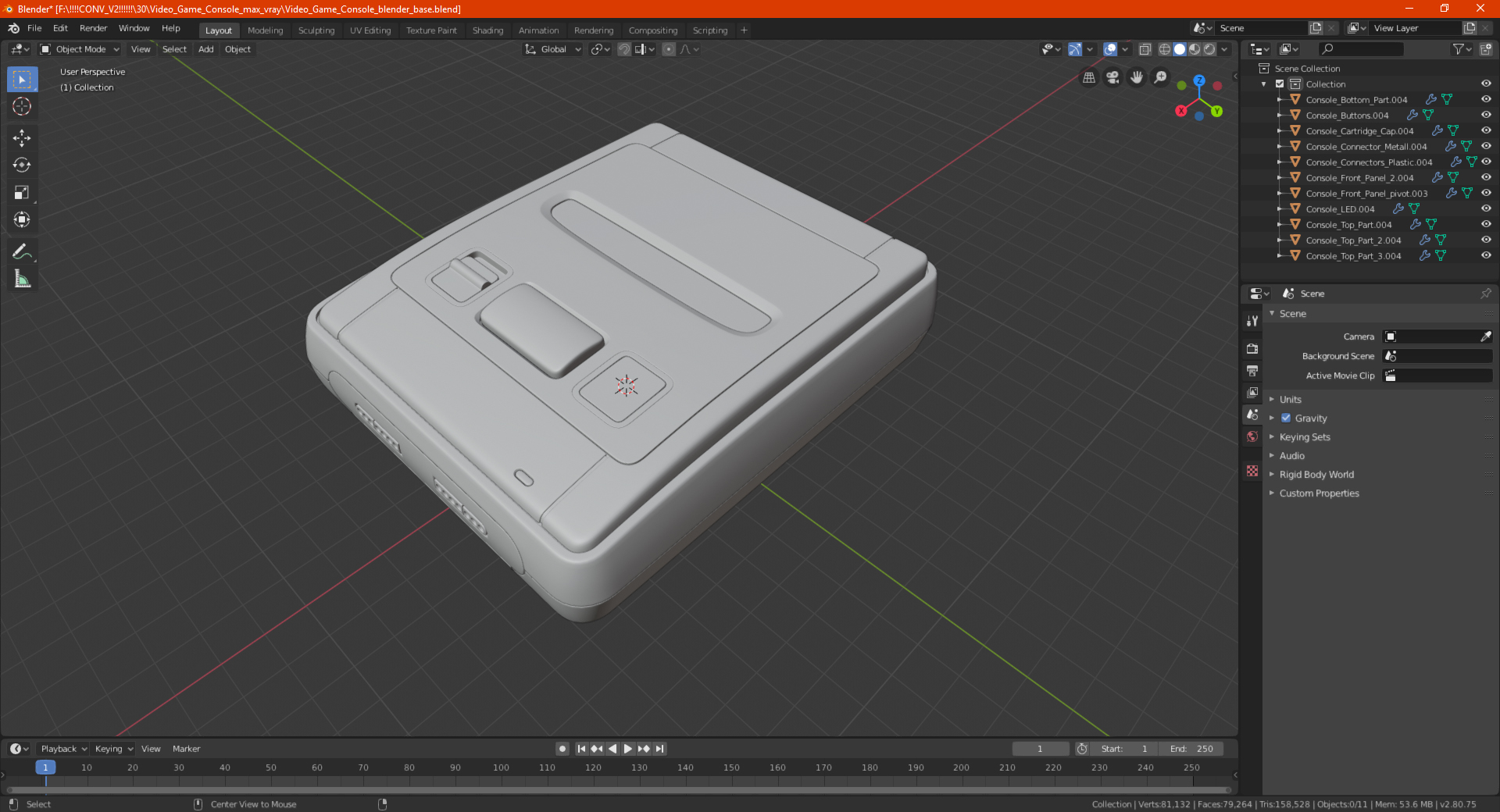Click the current frame number field
This screenshot has width=1500, height=812.
point(1040,749)
